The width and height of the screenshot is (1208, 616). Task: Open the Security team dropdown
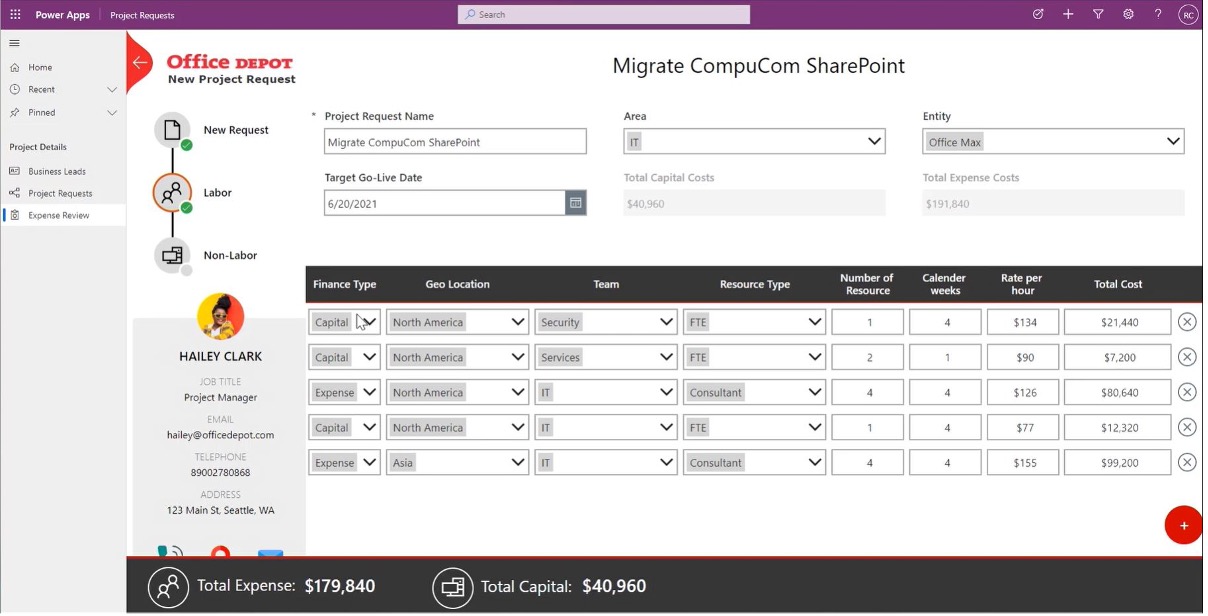(x=606, y=322)
